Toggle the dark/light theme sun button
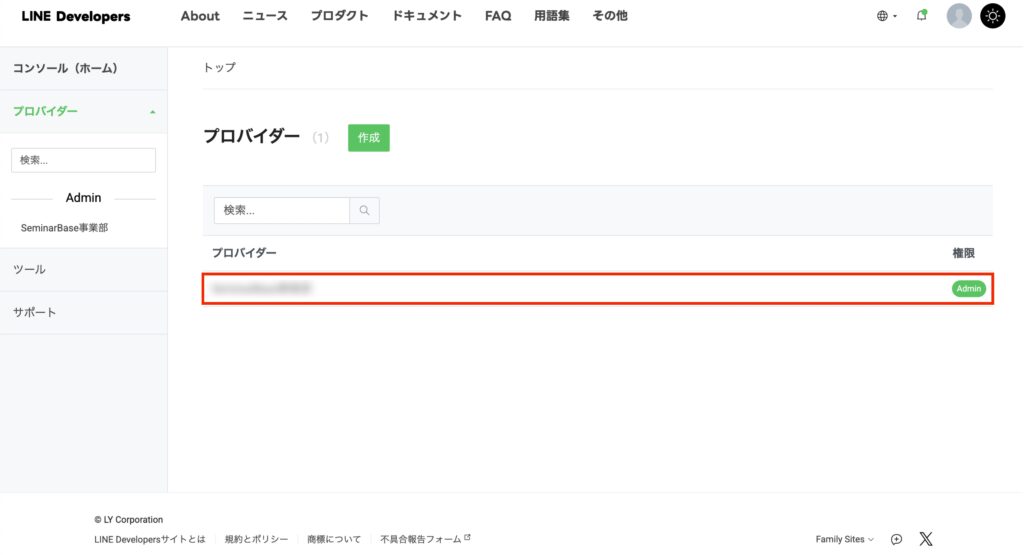This screenshot has width=1024, height=555. tap(992, 16)
